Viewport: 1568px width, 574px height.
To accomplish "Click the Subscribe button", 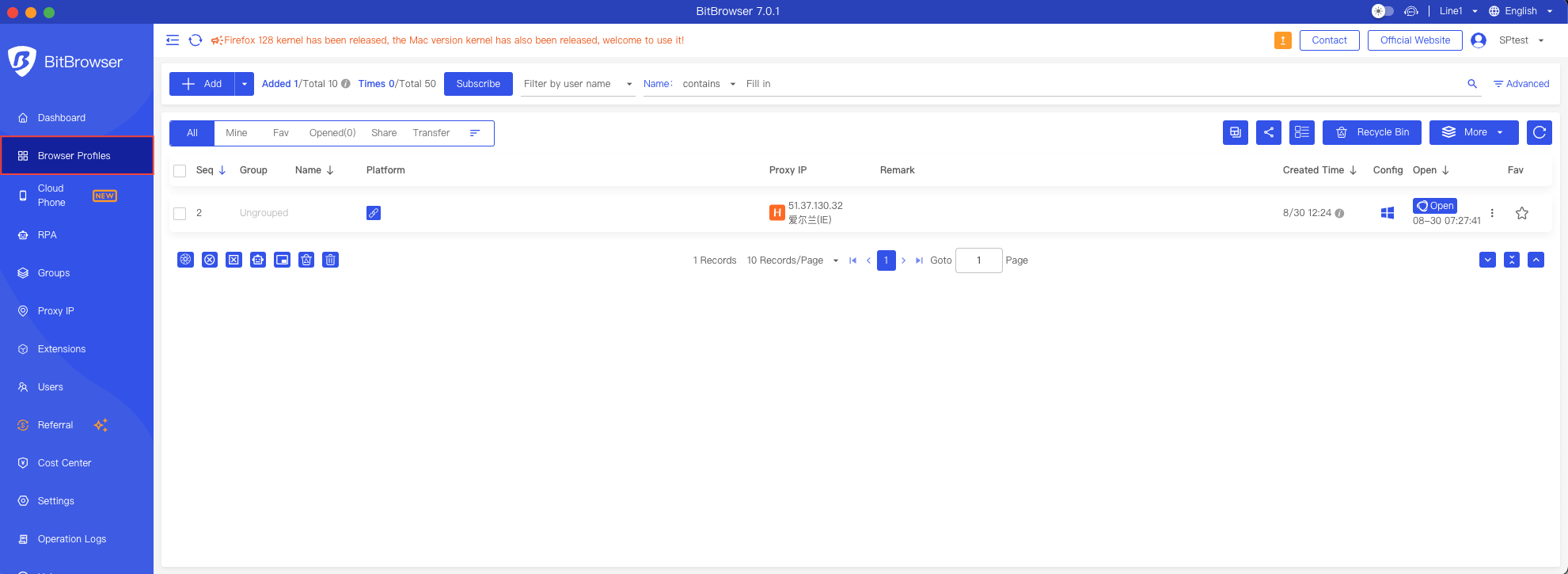I will [x=478, y=84].
